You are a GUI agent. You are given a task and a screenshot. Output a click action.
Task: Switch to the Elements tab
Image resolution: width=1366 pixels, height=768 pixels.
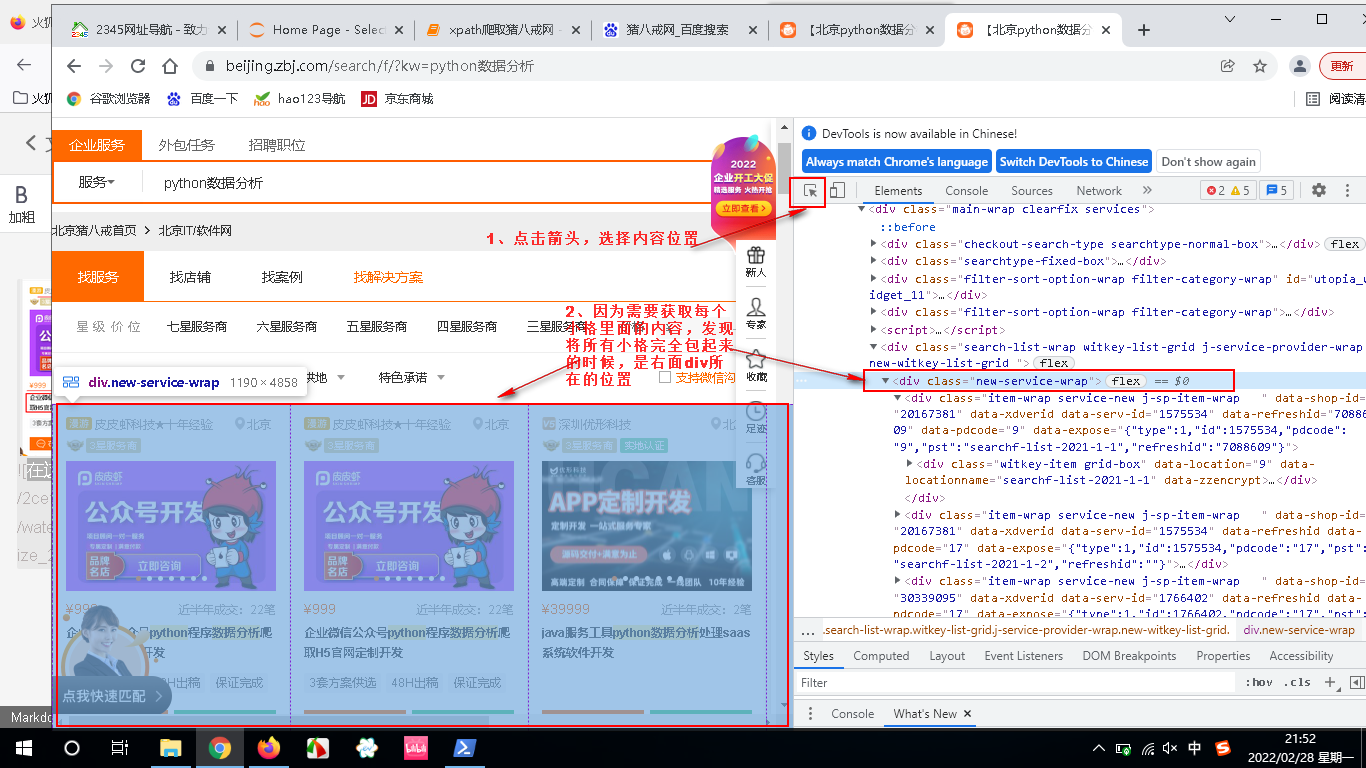coord(898,191)
